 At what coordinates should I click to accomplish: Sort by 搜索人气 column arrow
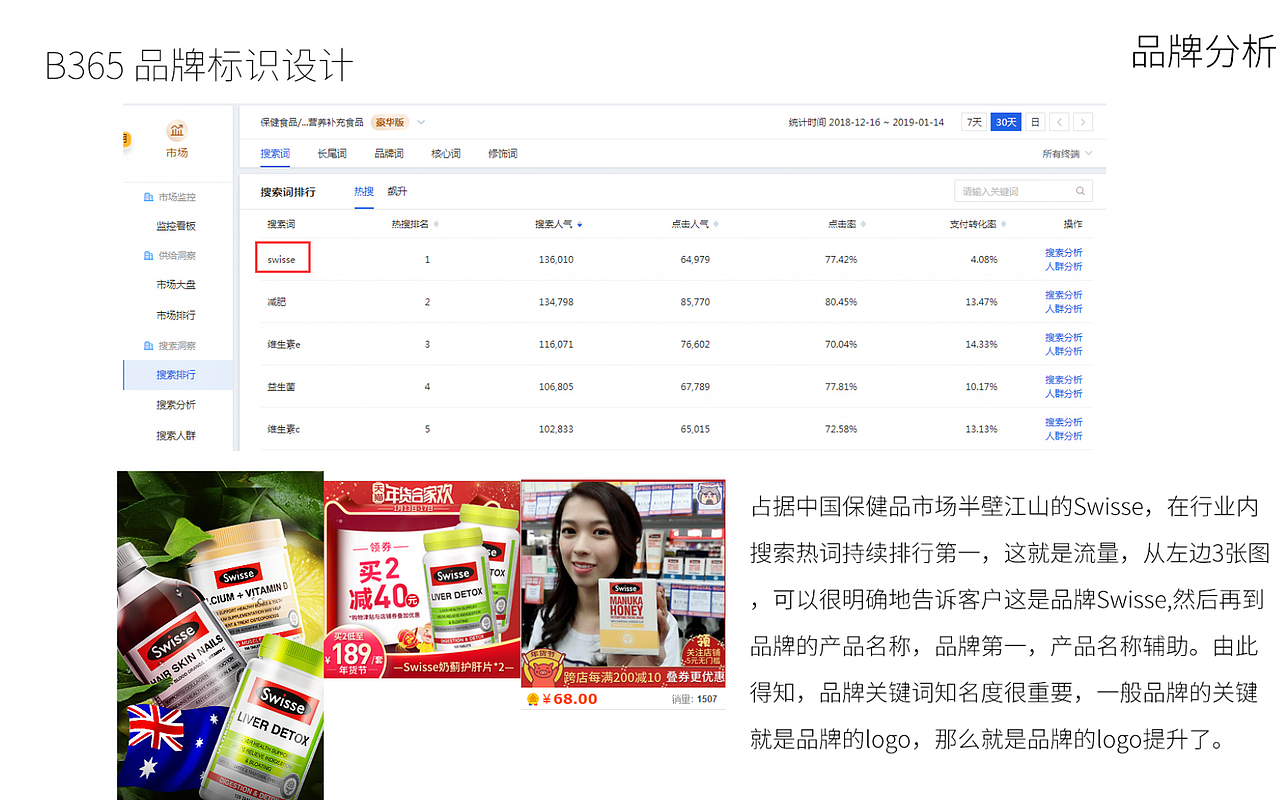pos(579,224)
